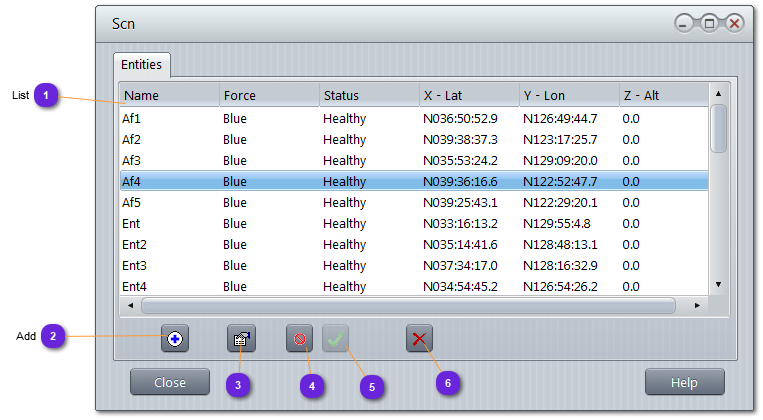Open the entity properties editor icon

[x=241, y=339]
